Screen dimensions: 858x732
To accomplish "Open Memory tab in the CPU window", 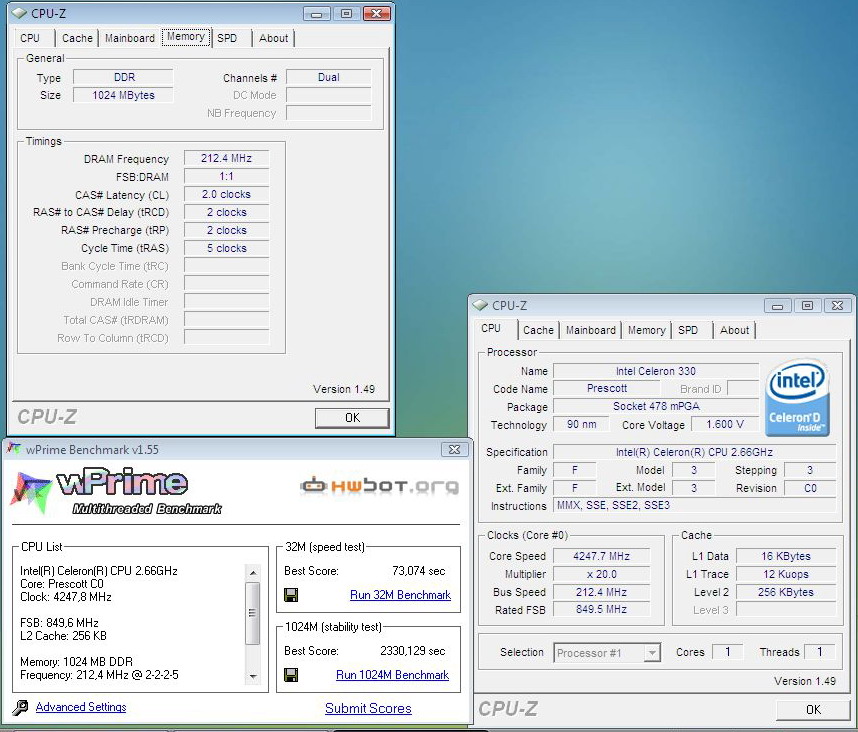I will point(646,330).
